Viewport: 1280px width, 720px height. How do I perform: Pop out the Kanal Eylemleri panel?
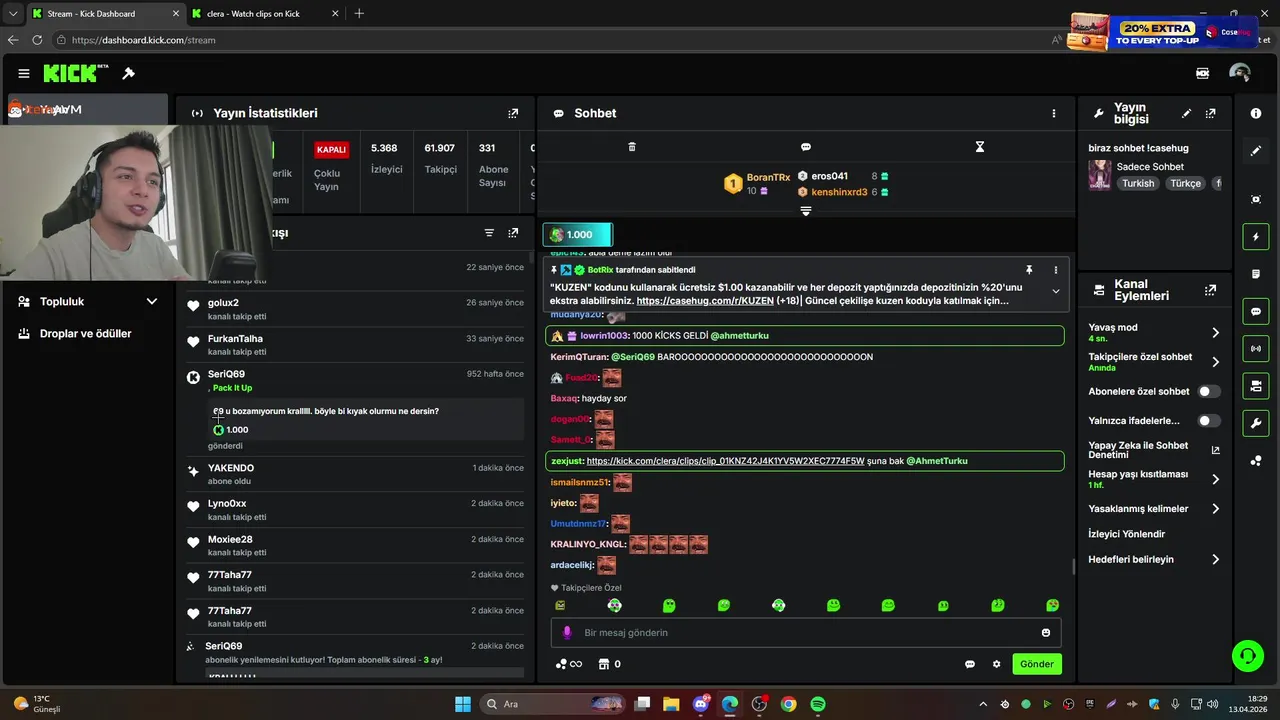coord(1211,290)
